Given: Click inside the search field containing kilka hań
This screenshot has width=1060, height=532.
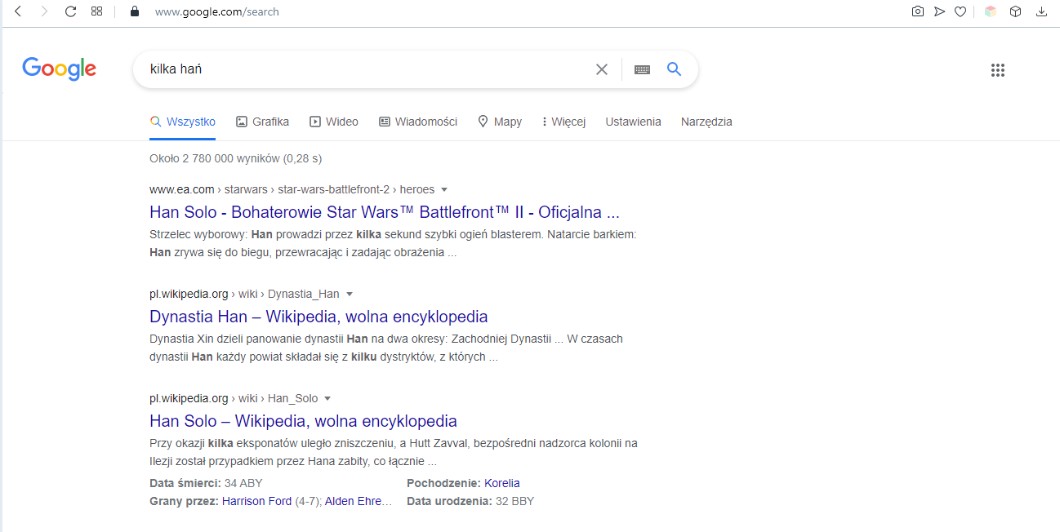Looking at the screenshot, I should tap(360, 69).
